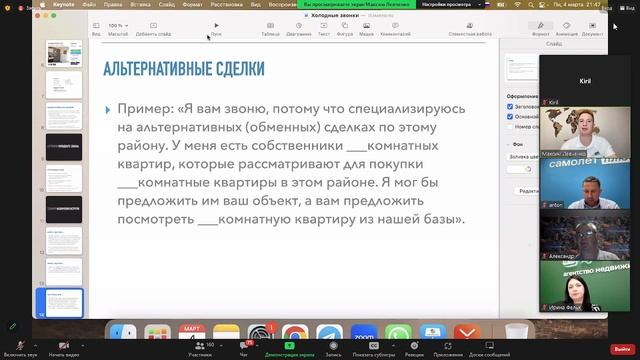Enable the Номер слайда checkbox
640x360 pixels.
point(510,127)
